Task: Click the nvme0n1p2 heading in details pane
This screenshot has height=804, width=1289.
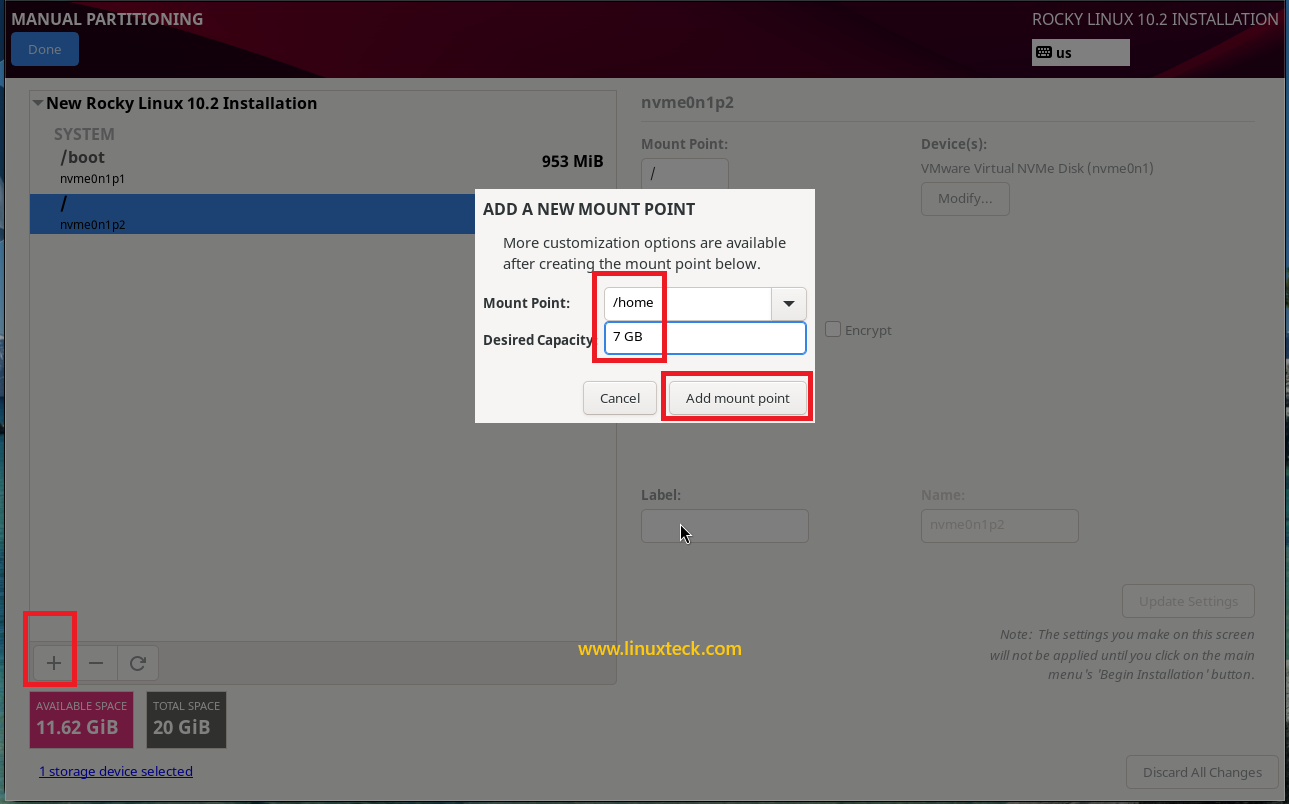Action: pos(688,103)
